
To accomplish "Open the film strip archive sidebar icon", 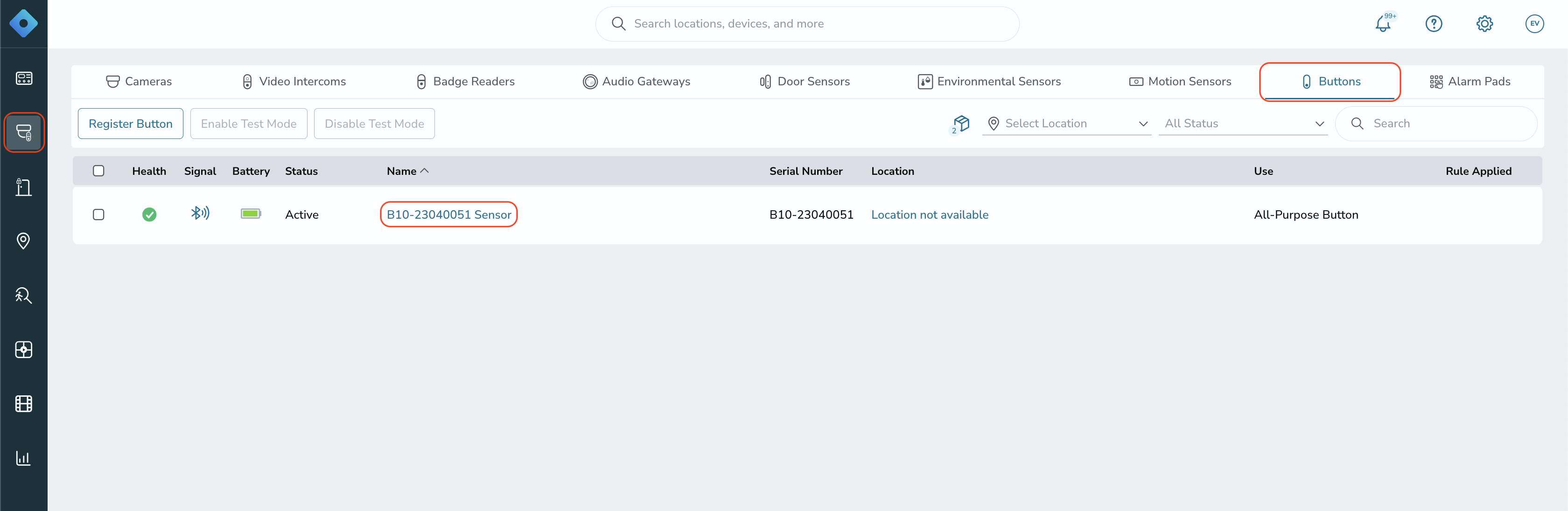I will 23,403.
